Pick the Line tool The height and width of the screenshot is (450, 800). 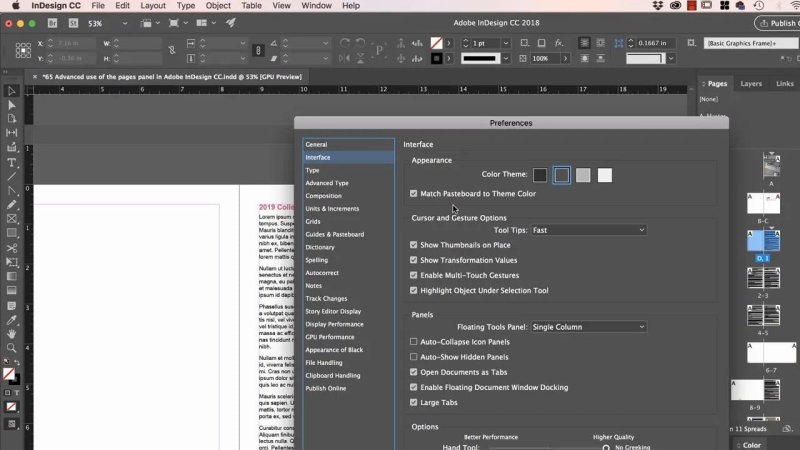[x=11, y=177]
